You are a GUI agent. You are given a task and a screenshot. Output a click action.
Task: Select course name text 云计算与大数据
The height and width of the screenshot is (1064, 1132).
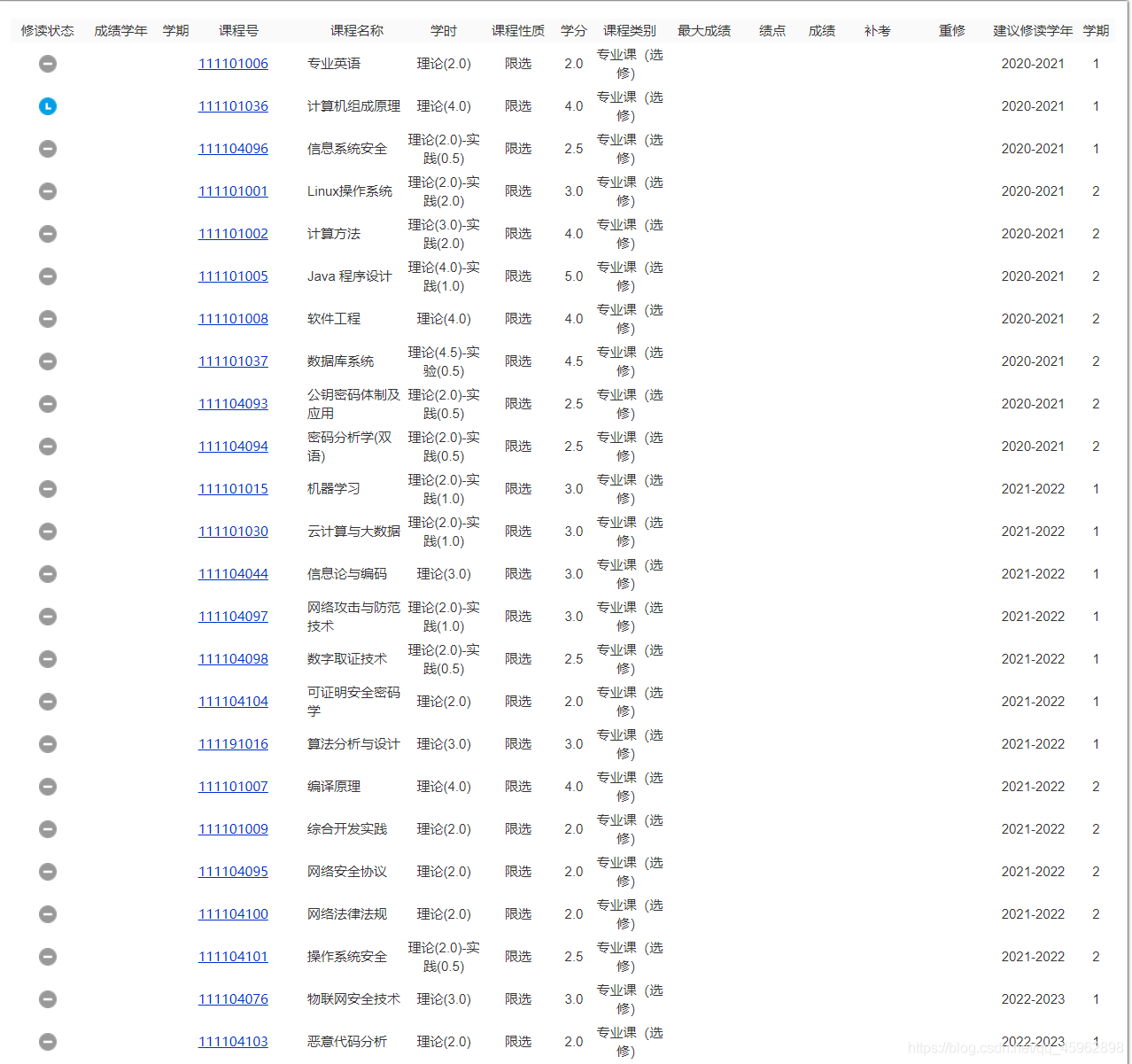click(353, 532)
